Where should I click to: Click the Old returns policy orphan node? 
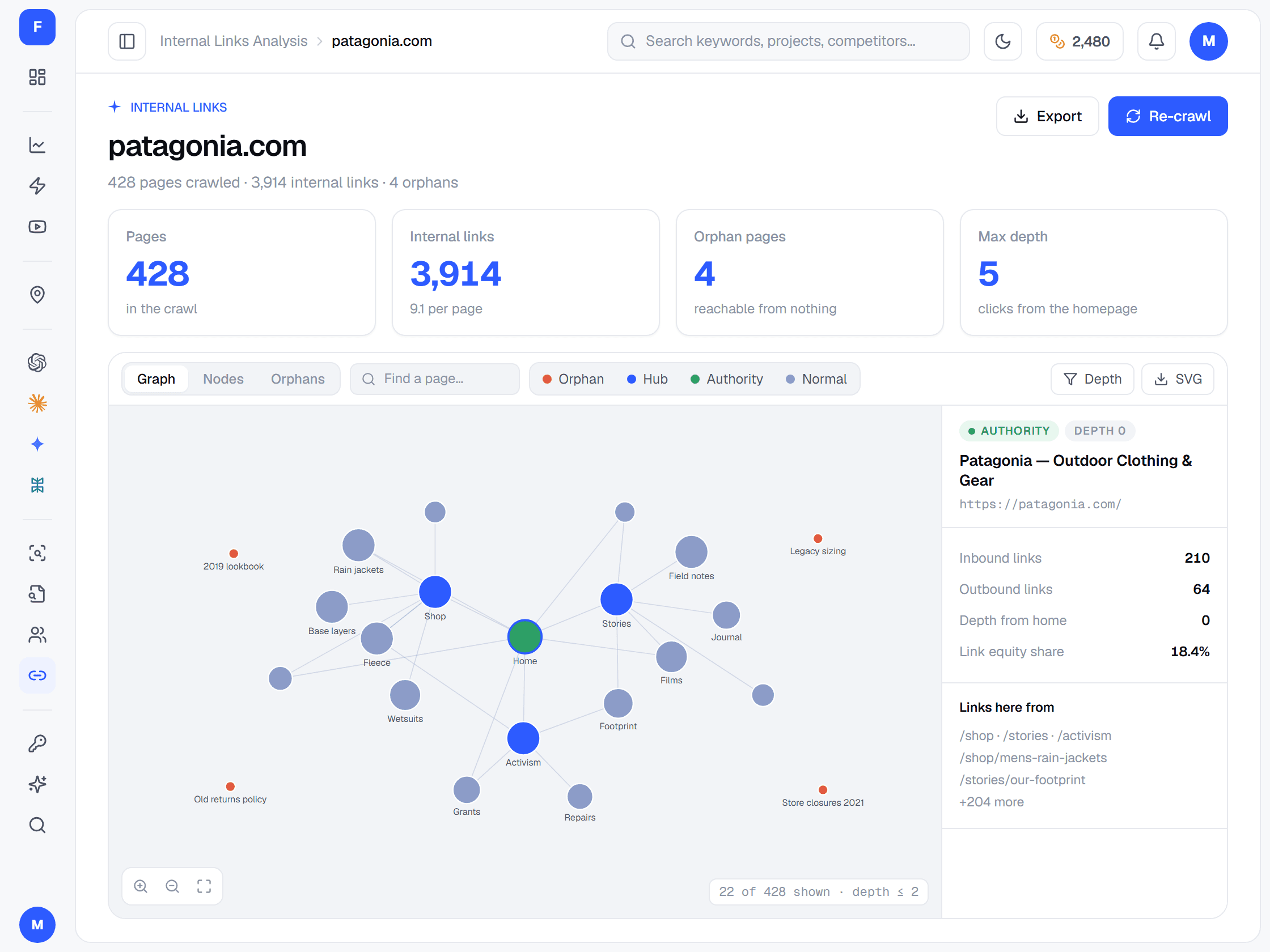pos(230,787)
